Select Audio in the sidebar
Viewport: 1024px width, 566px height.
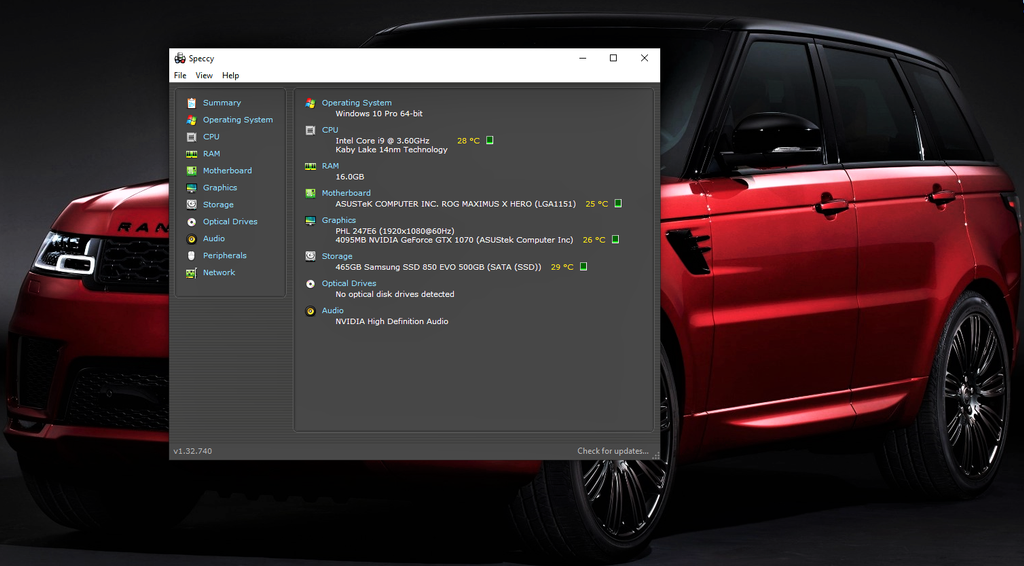coord(214,238)
